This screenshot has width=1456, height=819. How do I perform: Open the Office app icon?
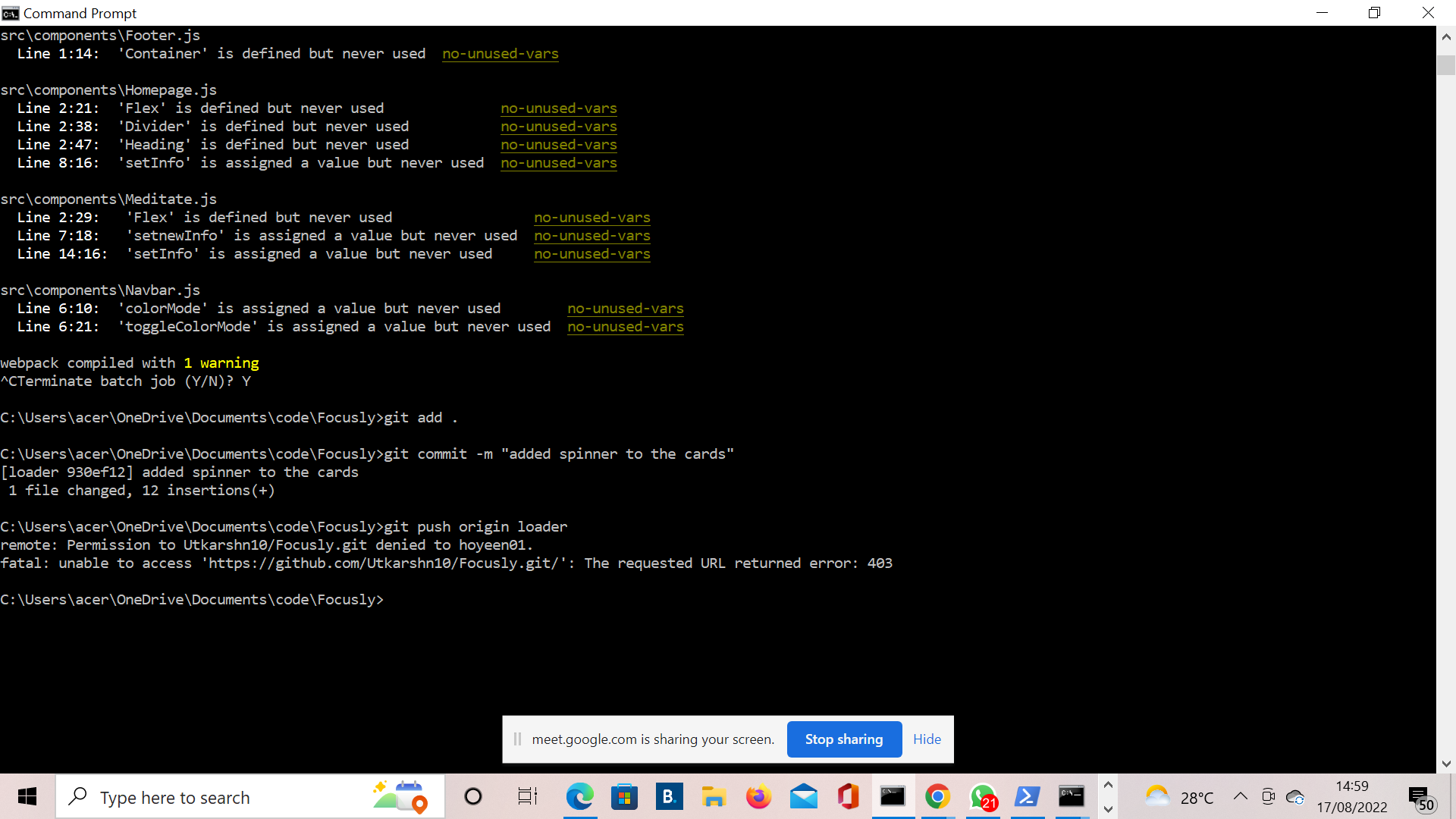tap(848, 797)
